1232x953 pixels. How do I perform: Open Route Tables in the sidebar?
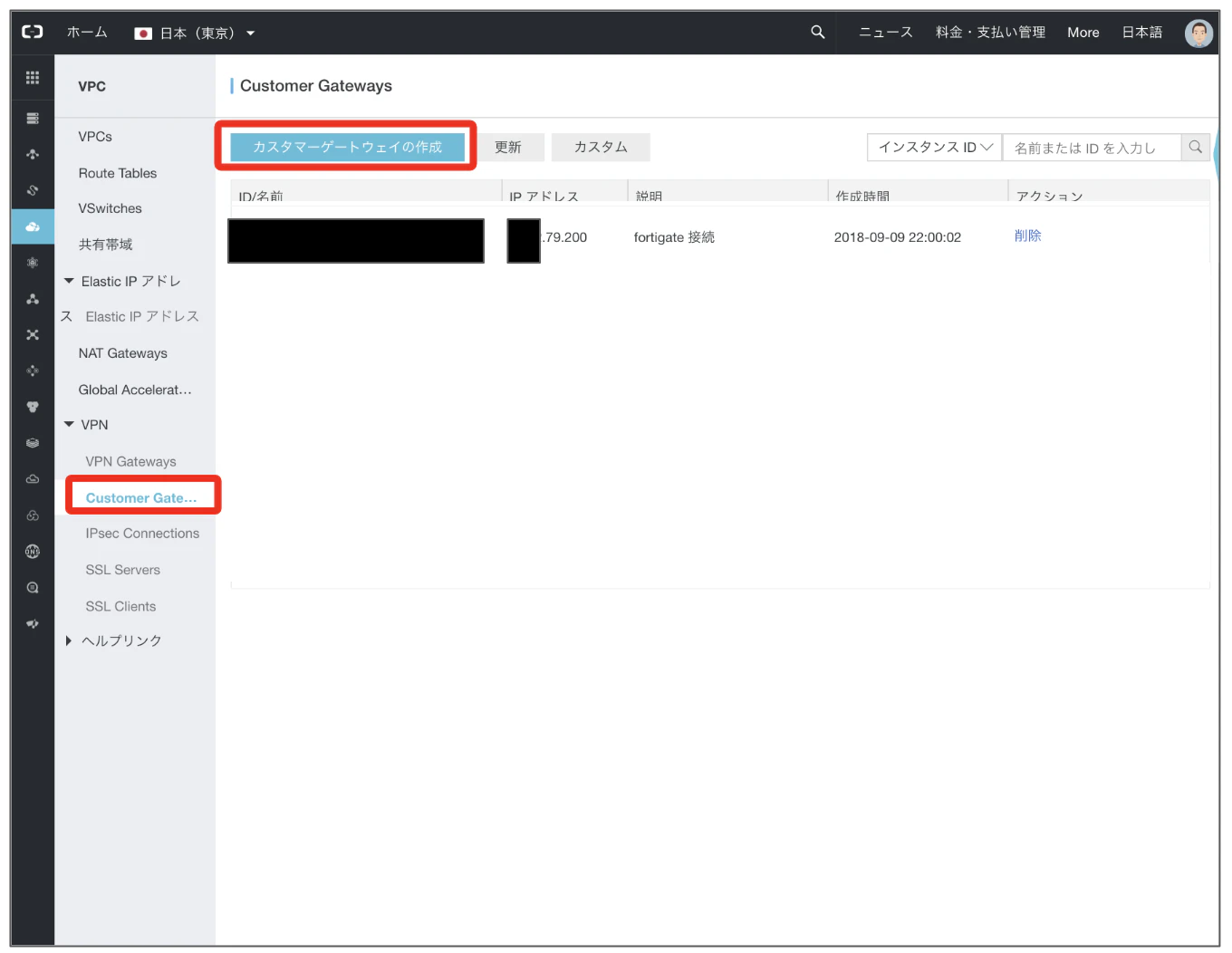pyautogui.click(x=118, y=173)
